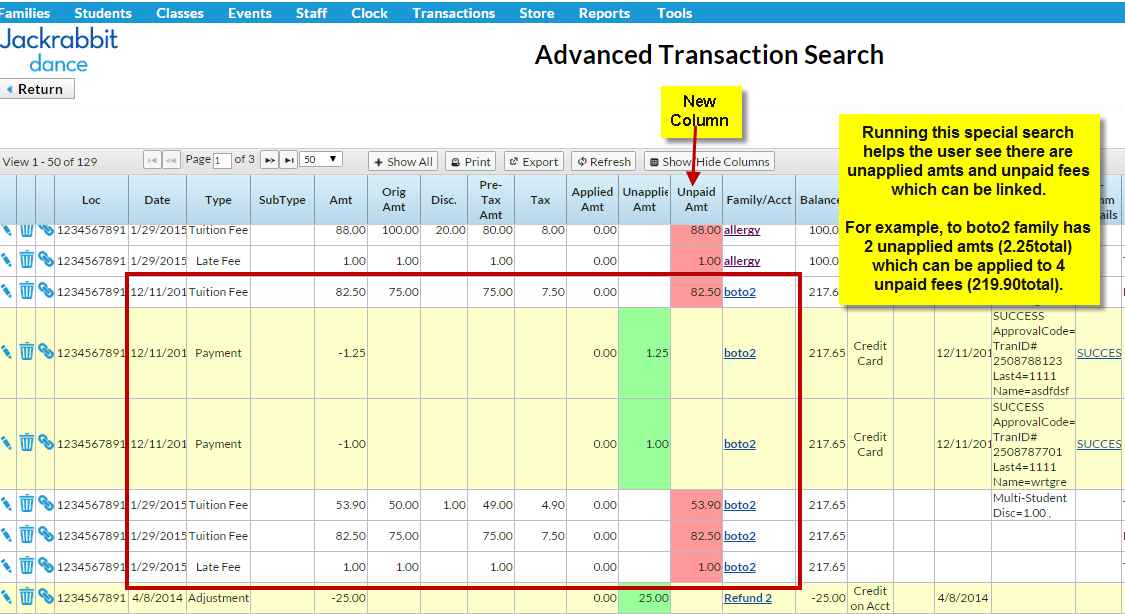Open the Students menu

103,13
